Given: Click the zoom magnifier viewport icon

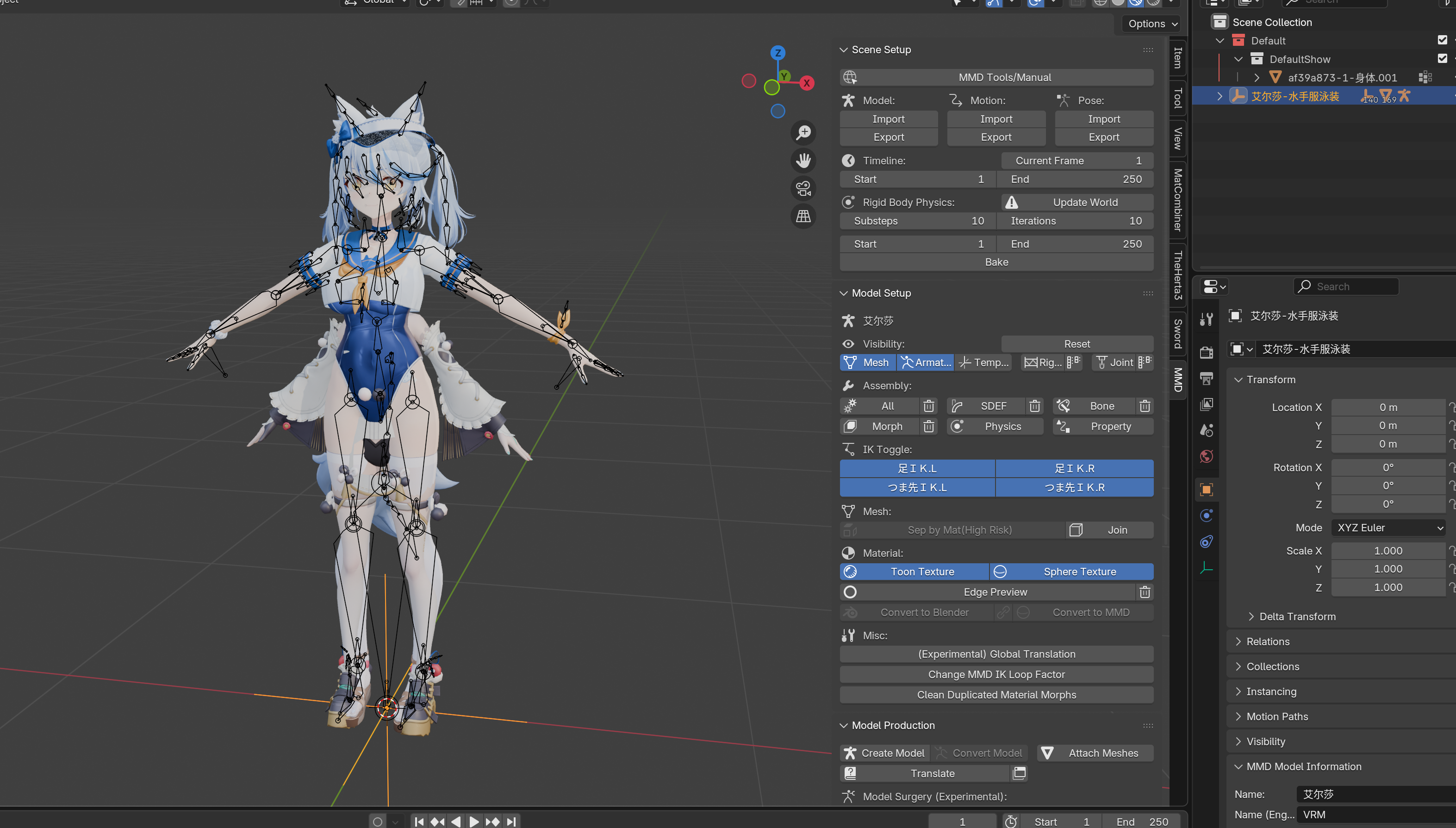Looking at the screenshot, I should (803, 132).
